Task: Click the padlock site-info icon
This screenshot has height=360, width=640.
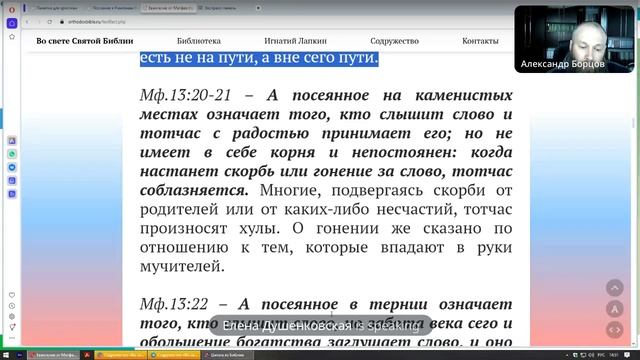Action: pyautogui.click(x=62, y=22)
